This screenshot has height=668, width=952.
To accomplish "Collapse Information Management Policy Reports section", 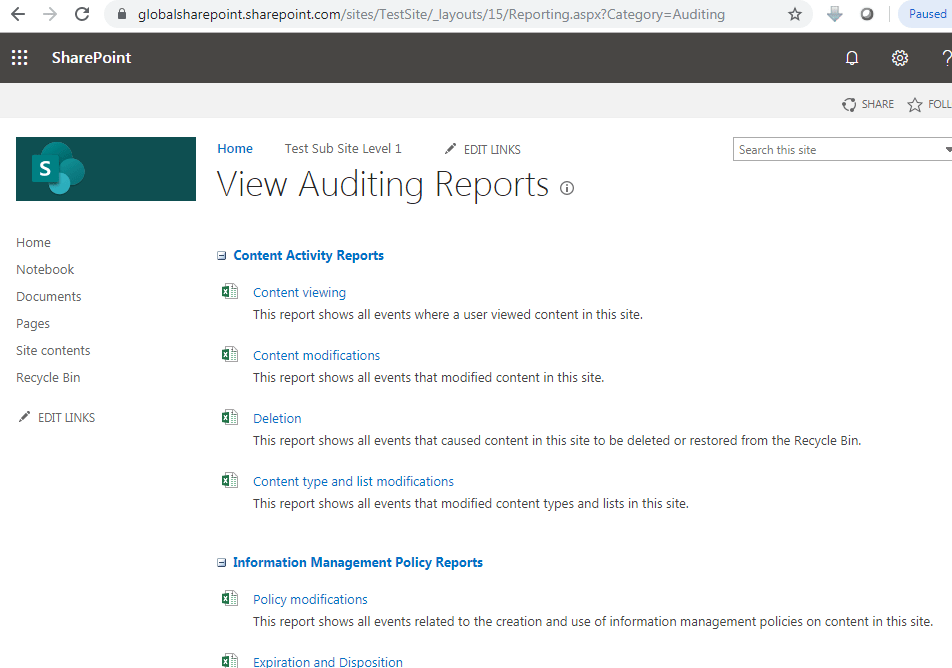I will pyautogui.click(x=222, y=563).
